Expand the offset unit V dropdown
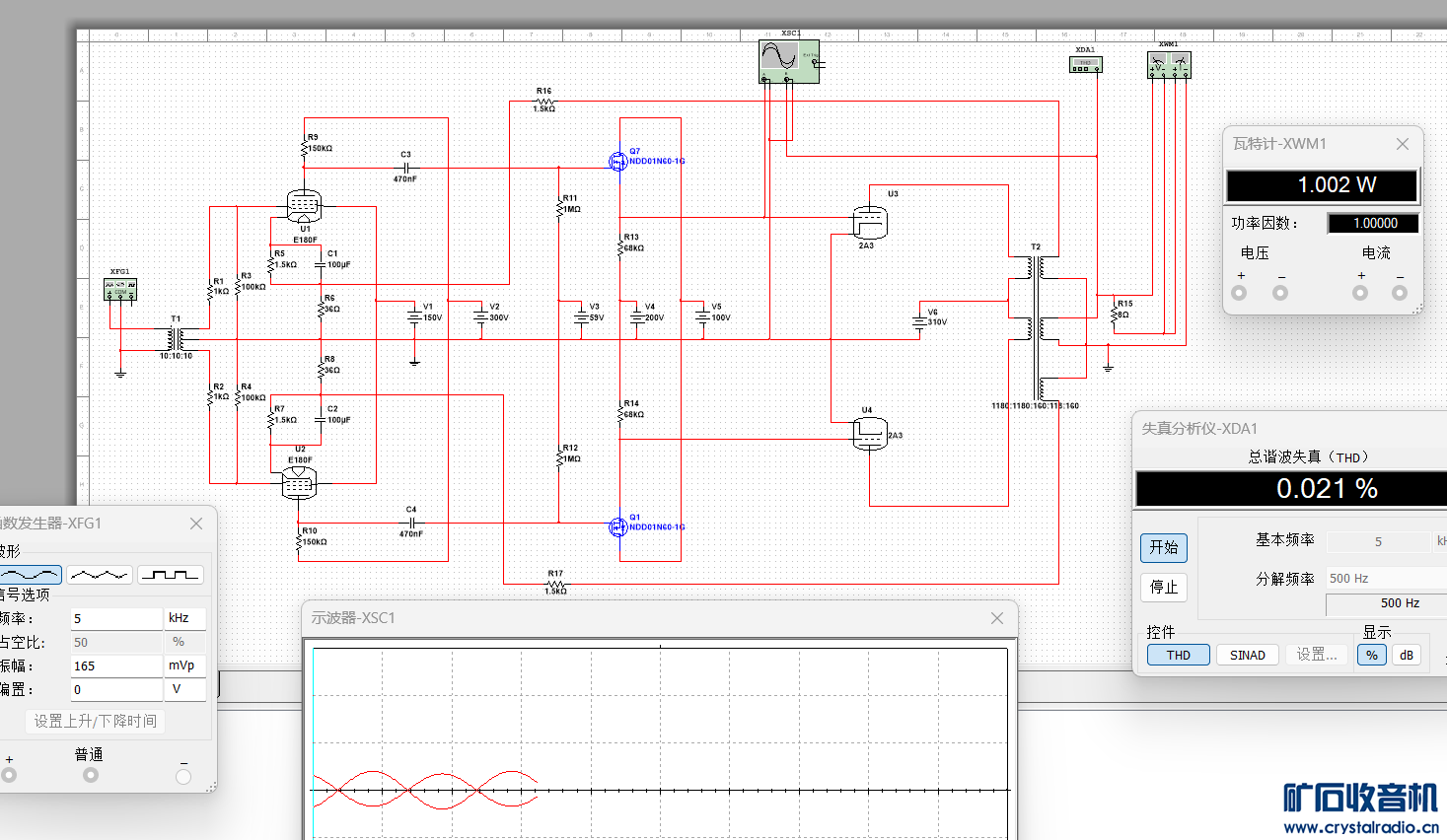The height and width of the screenshot is (840, 1447). [x=184, y=689]
